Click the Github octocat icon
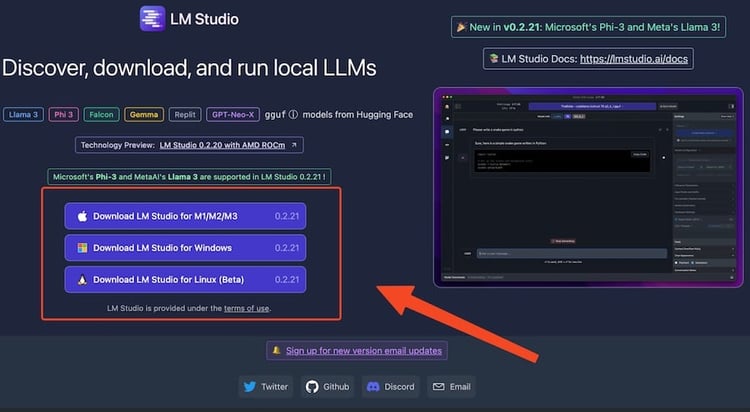The height and width of the screenshot is (412, 750). click(312, 387)
